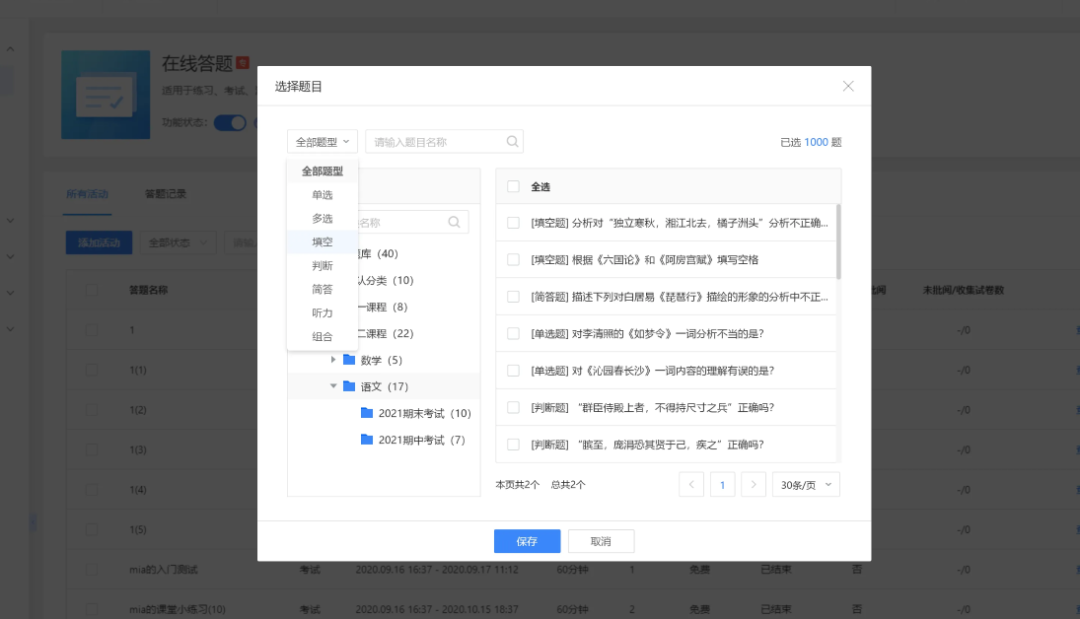Toggle the 功能状态 switch

(230, 122)
